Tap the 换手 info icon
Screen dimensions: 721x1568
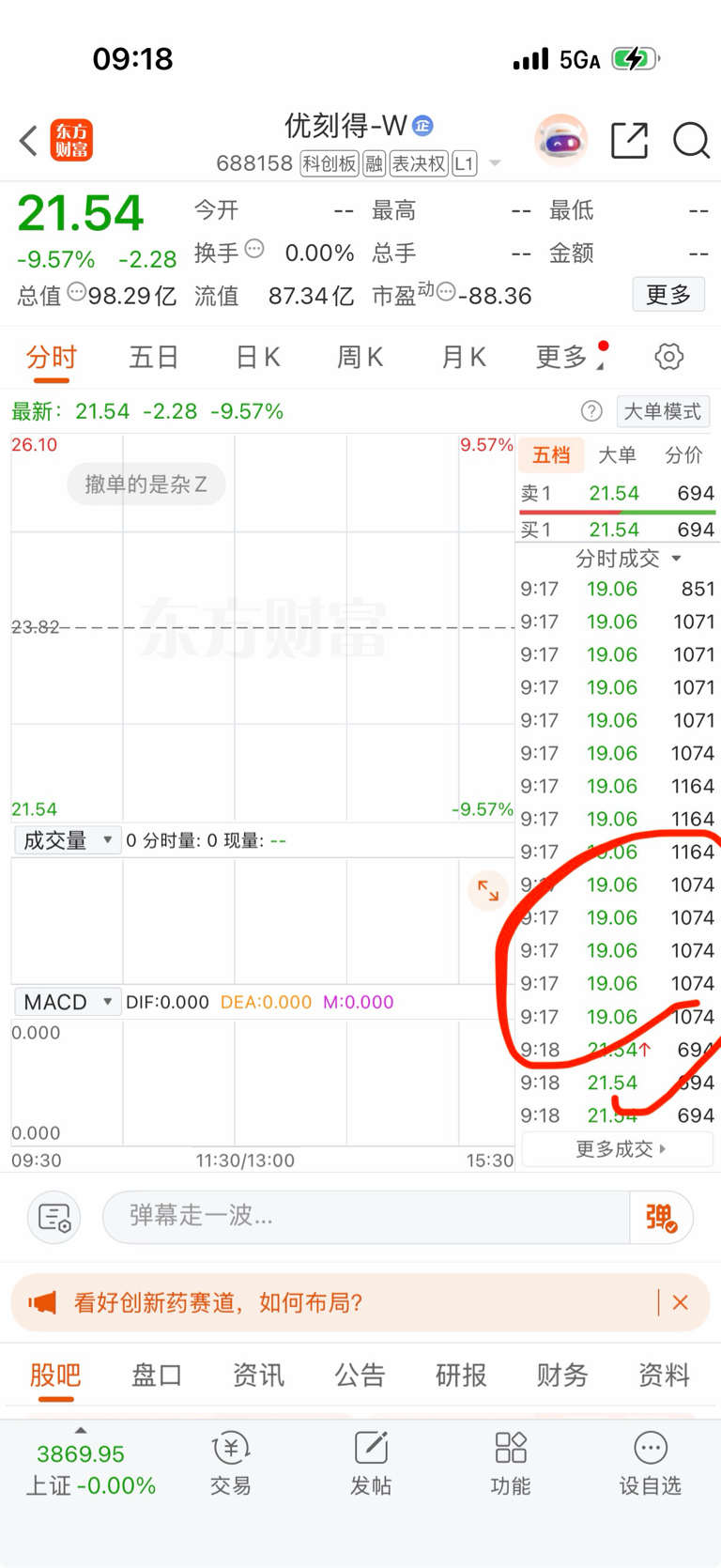click(254, 249)
